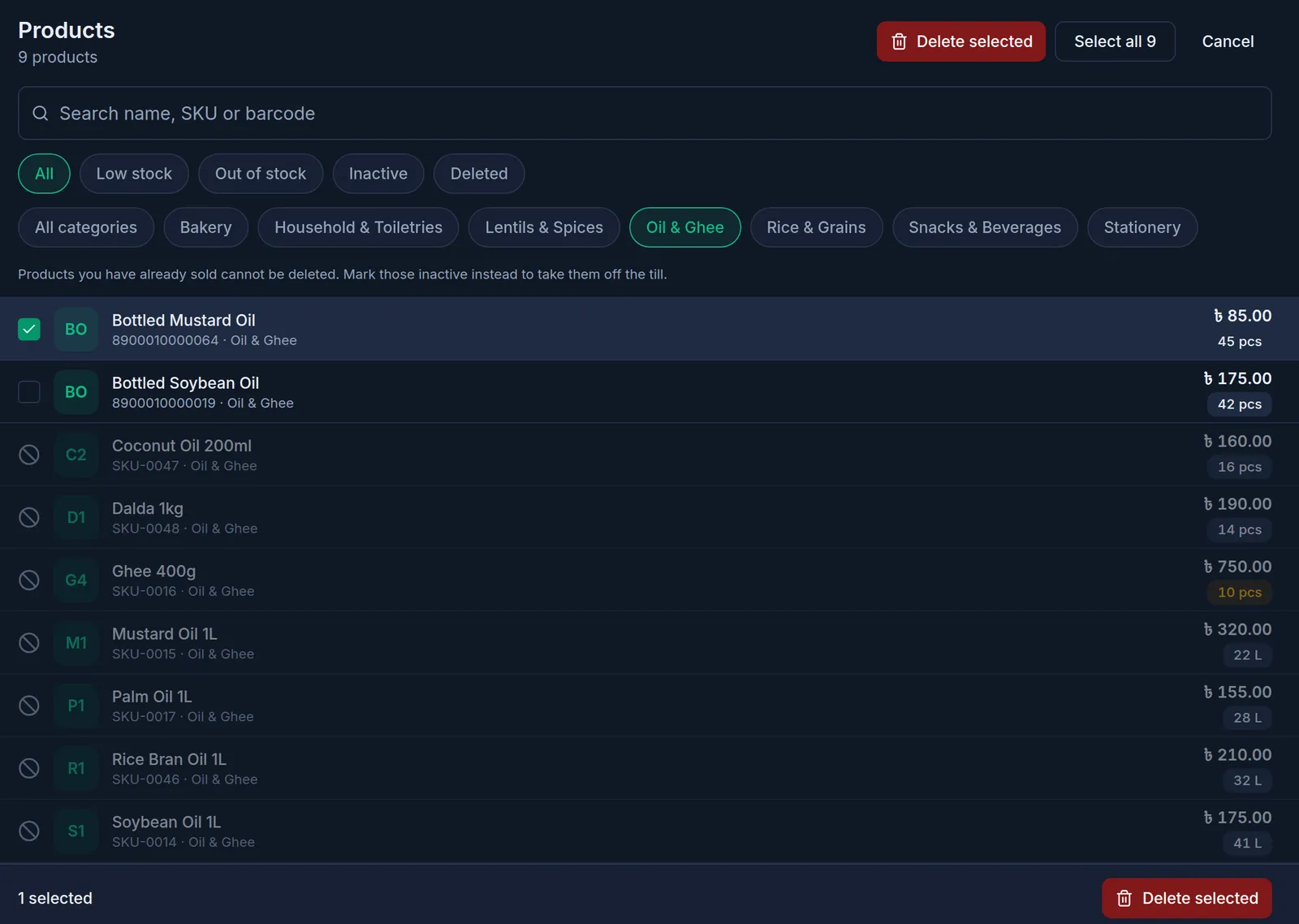Select the Snacks & Beverages category
The image size is (1299, 924).
pyautogui.click(x=985, y=227)
